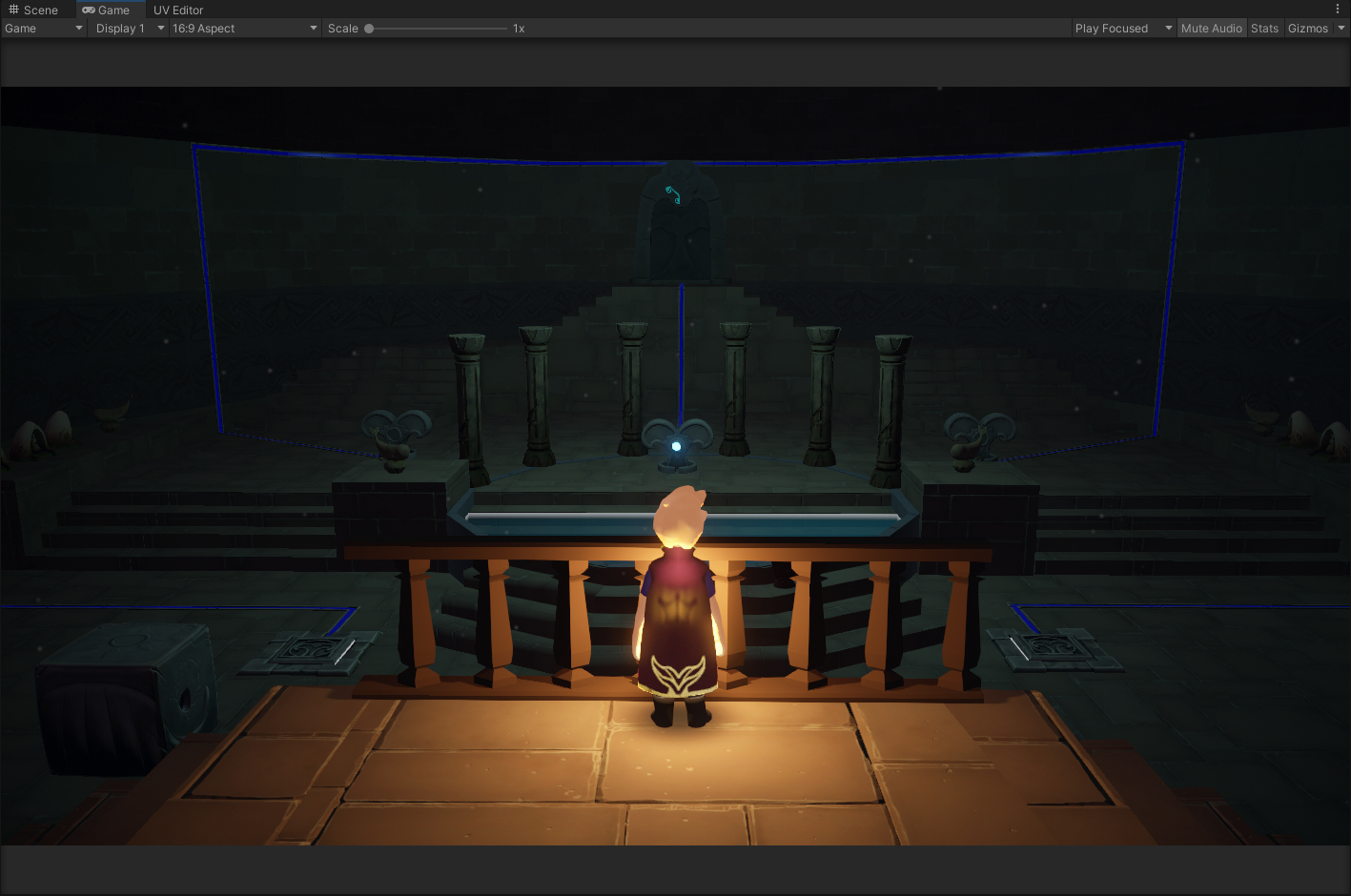Toggle the Stats overlay
This screenshot has width=1351, height=896.
point(1264,29)
